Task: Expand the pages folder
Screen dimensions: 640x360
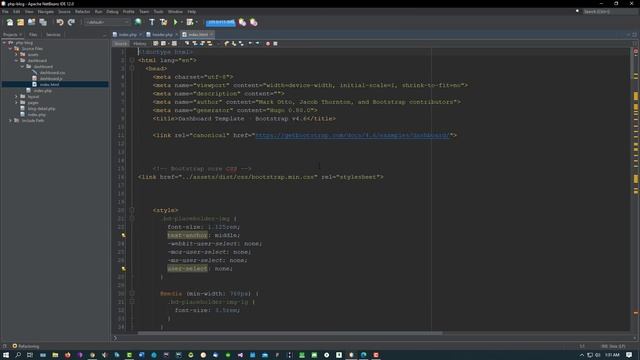Action: point(17,103)
